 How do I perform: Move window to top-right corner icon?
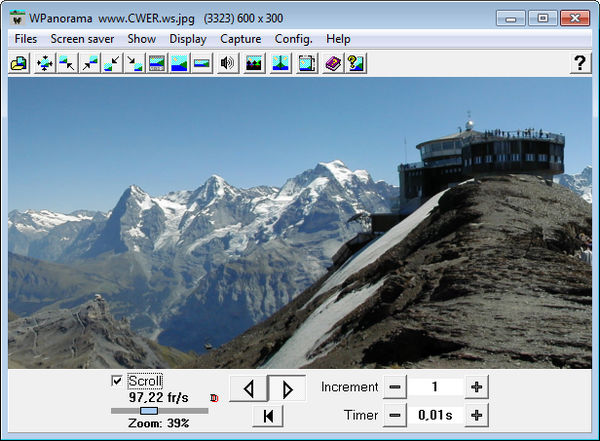point(90,63)
